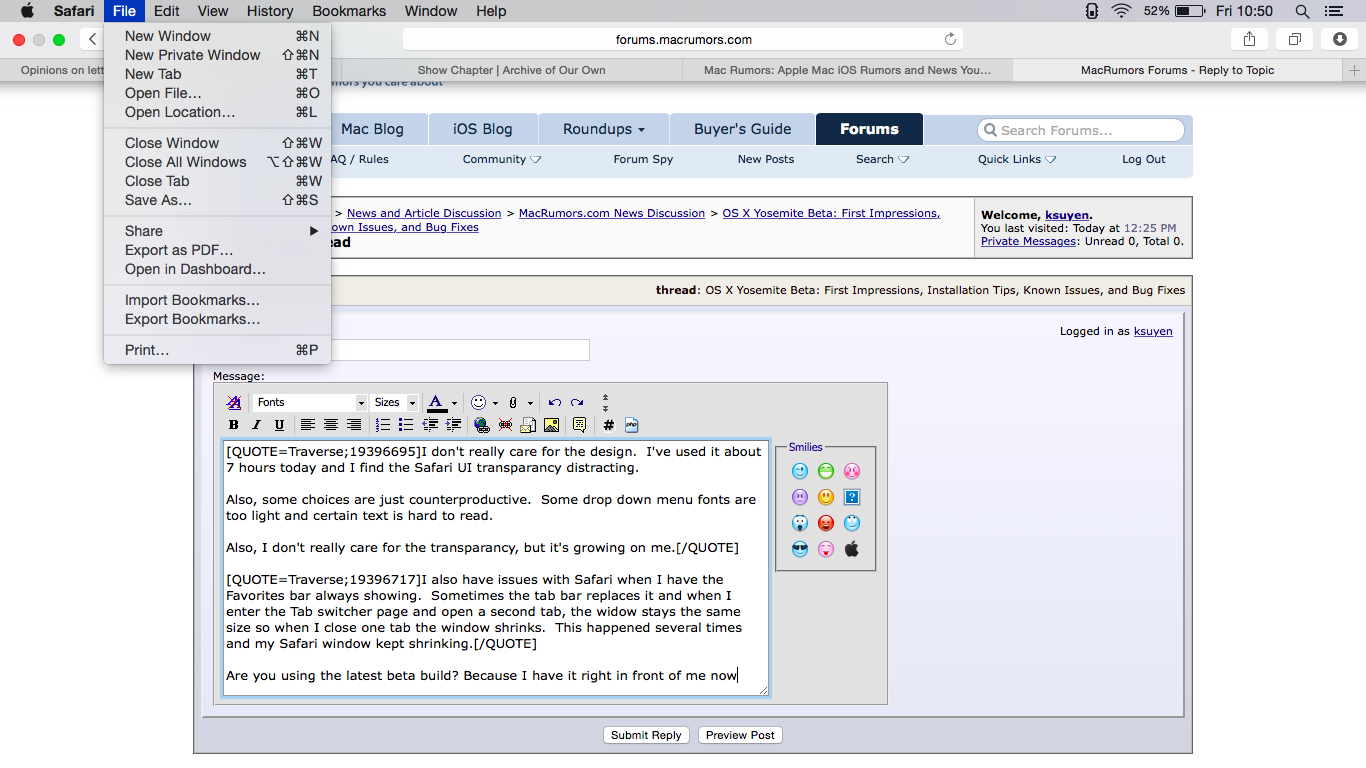Insert the green big grin smiley
1366x768 pixels.
click(826, 471)
